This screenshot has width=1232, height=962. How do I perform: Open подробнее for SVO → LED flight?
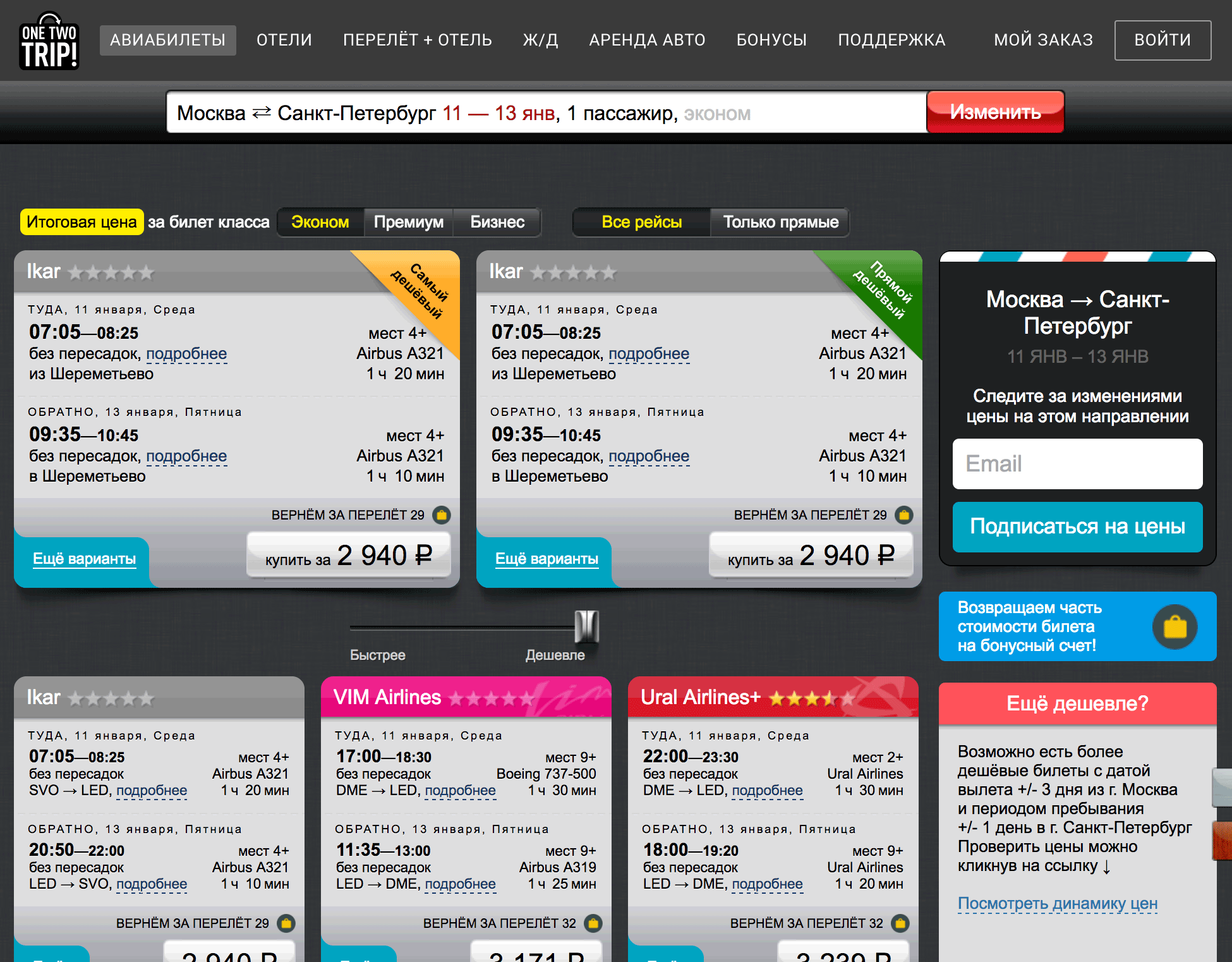point(152,791)
